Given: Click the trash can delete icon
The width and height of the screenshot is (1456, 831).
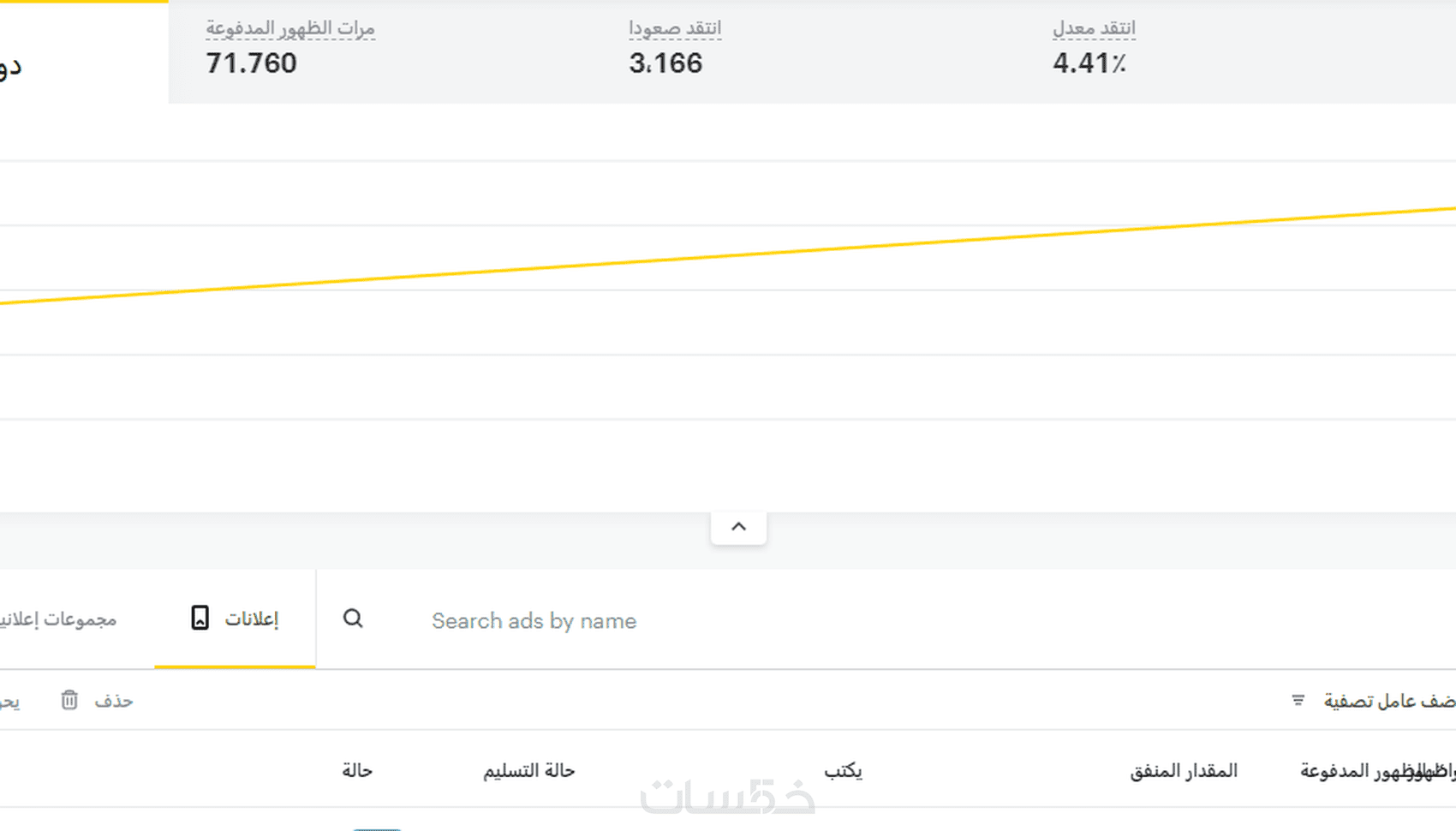Looking at the screenshot, I should (x=69, y=700).
